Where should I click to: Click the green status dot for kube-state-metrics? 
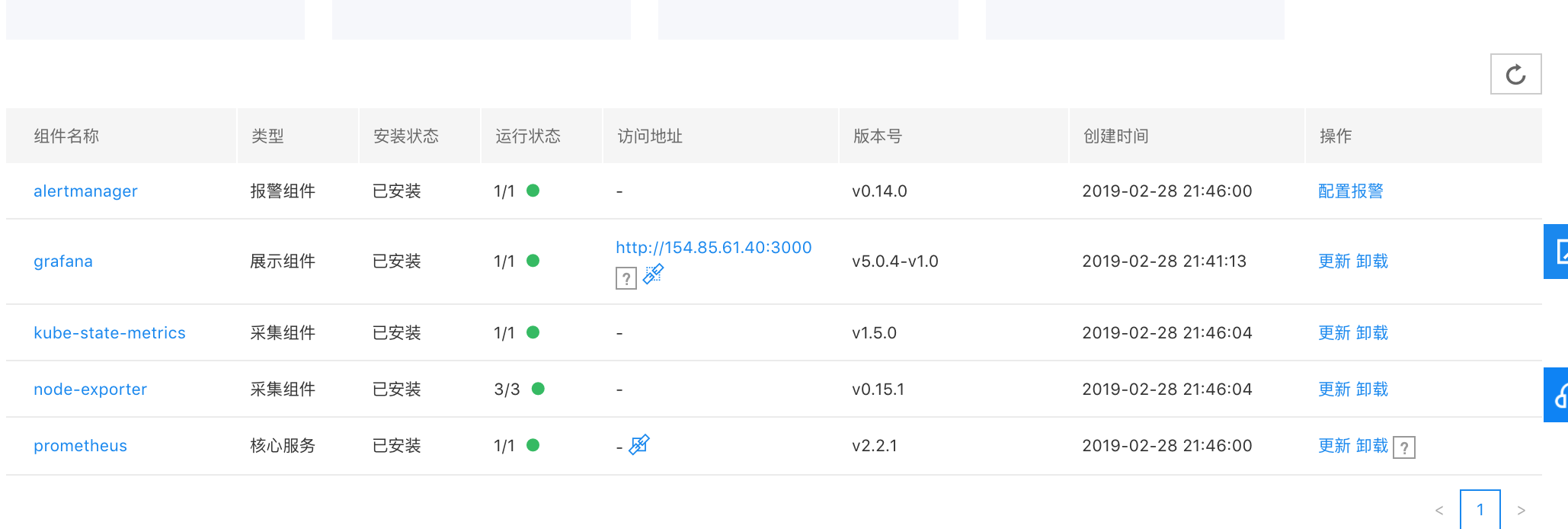point(533,332)
